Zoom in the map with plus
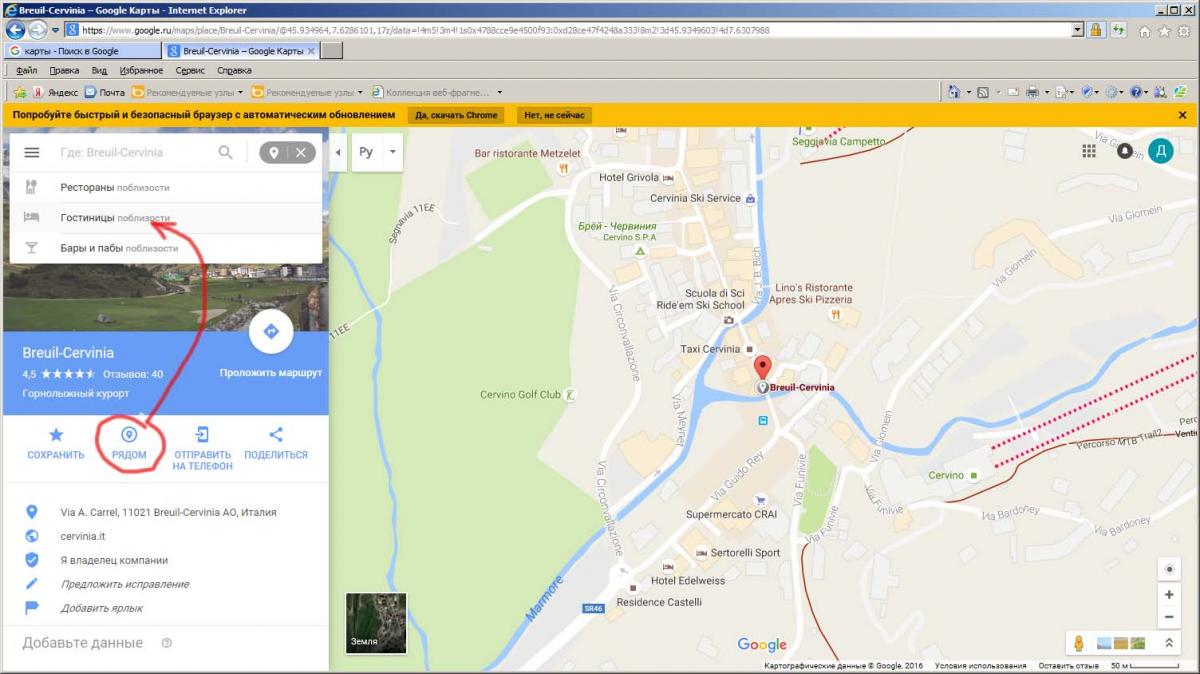The image size is (1200, 674). click(x=1169, y=594)
